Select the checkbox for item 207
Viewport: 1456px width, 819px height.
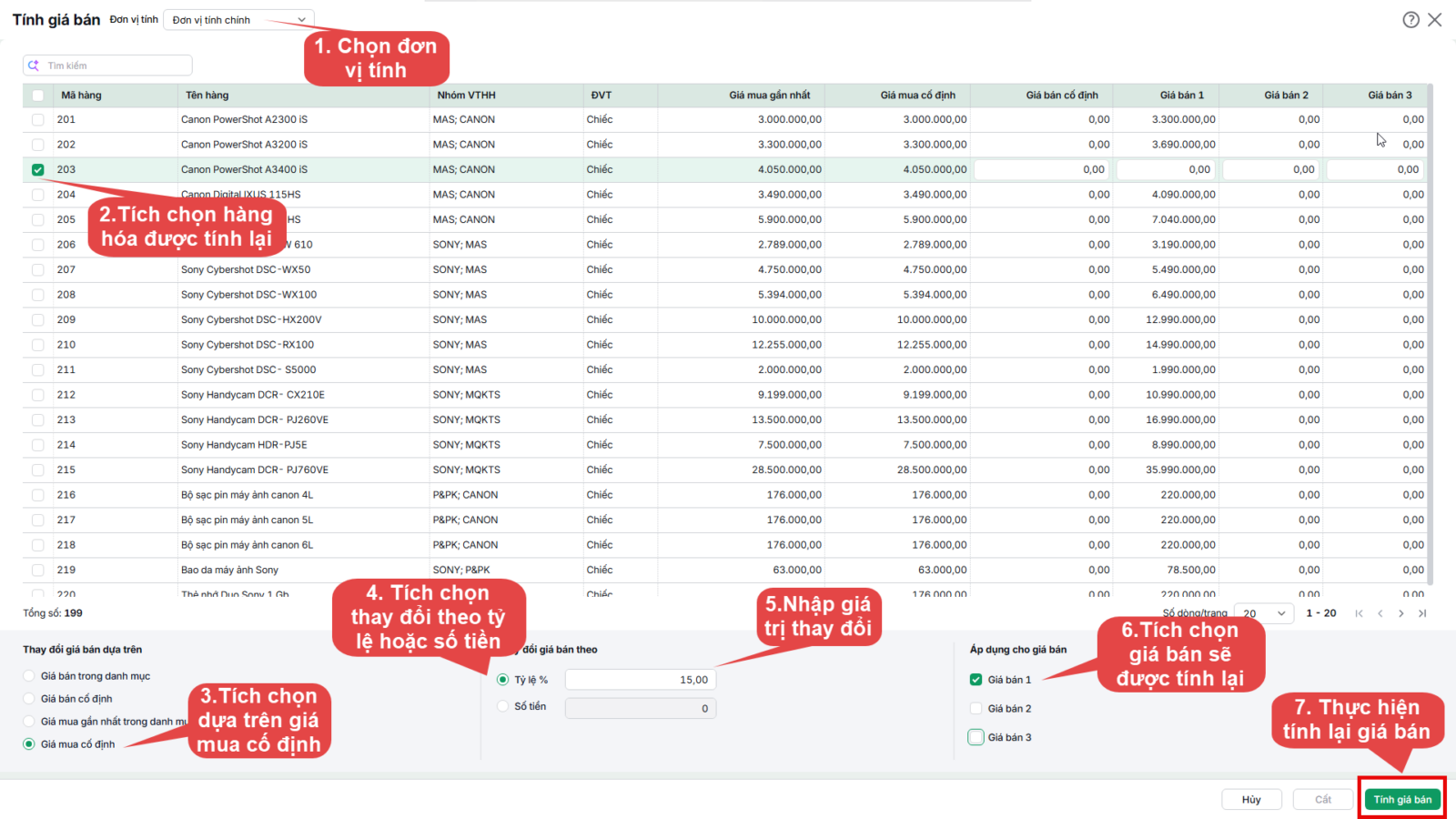tap(37, 269)
